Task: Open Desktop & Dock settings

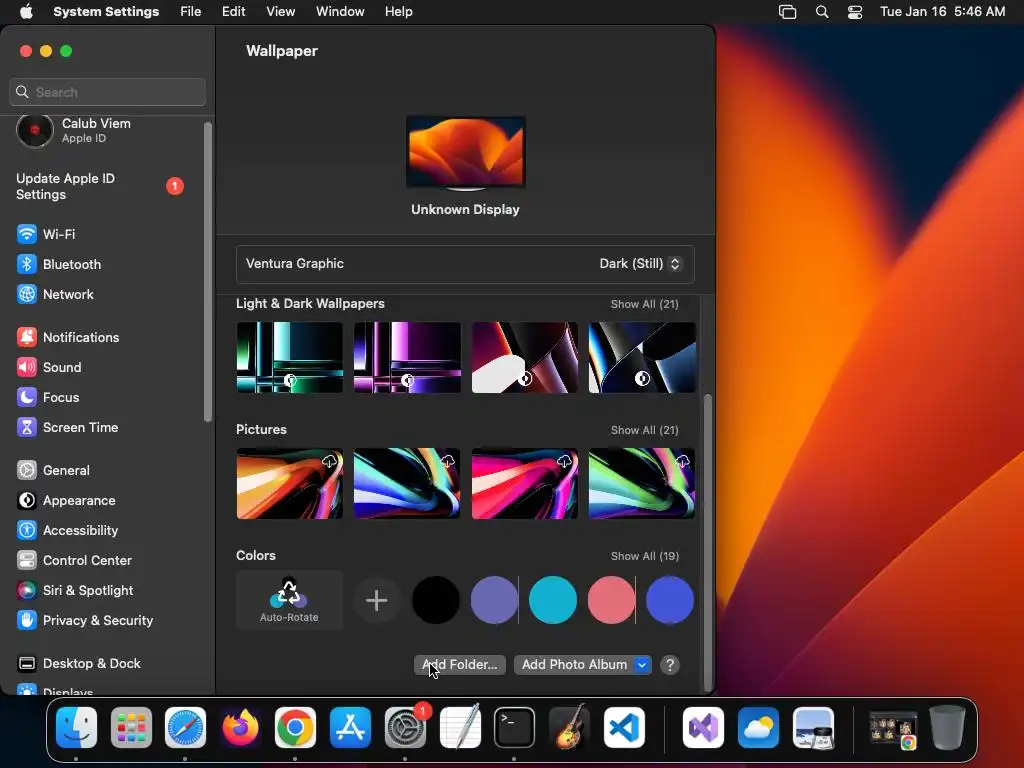Action: (x=78, y=664)
